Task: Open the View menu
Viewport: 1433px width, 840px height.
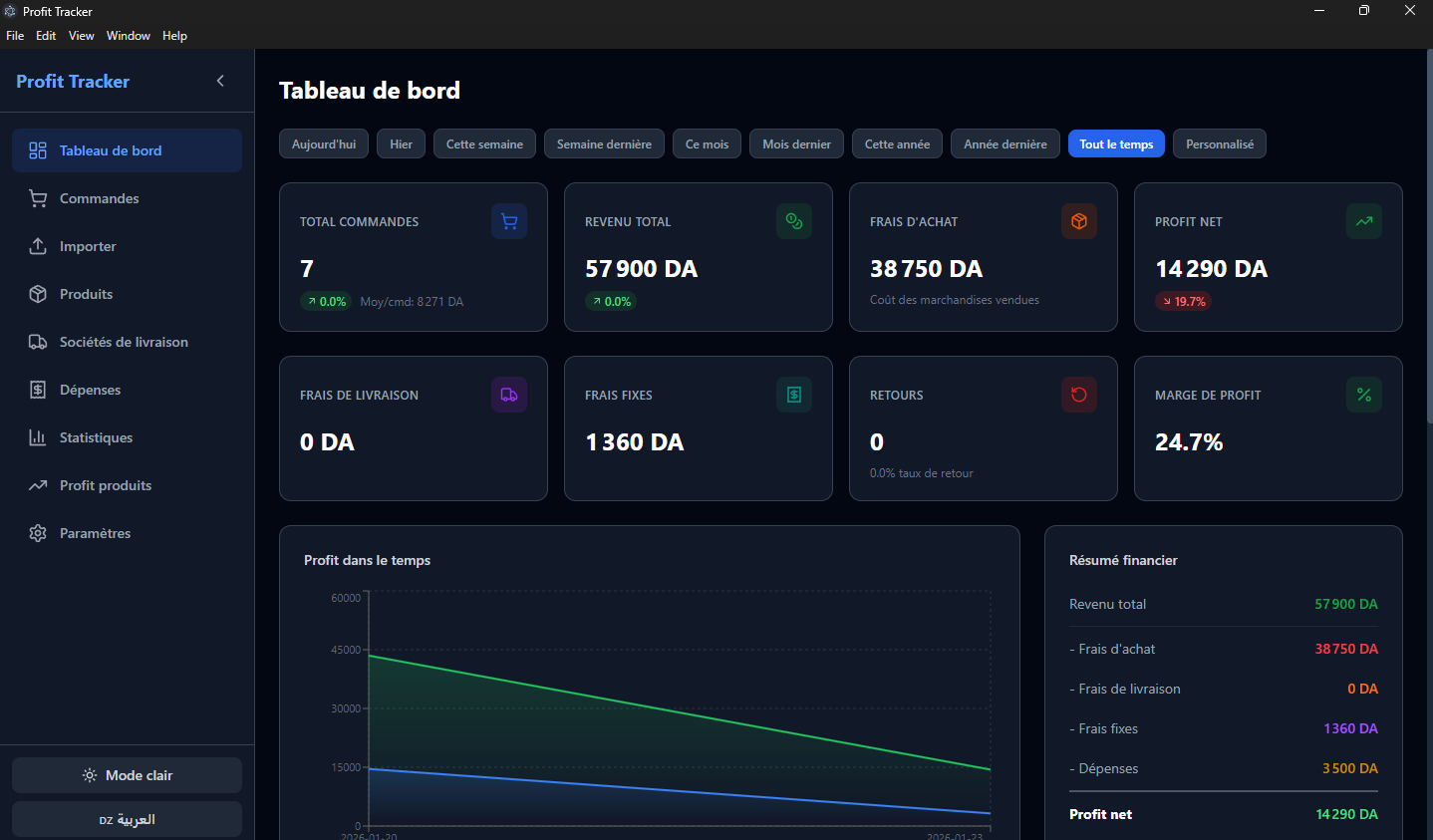Action: pos(81,35)
